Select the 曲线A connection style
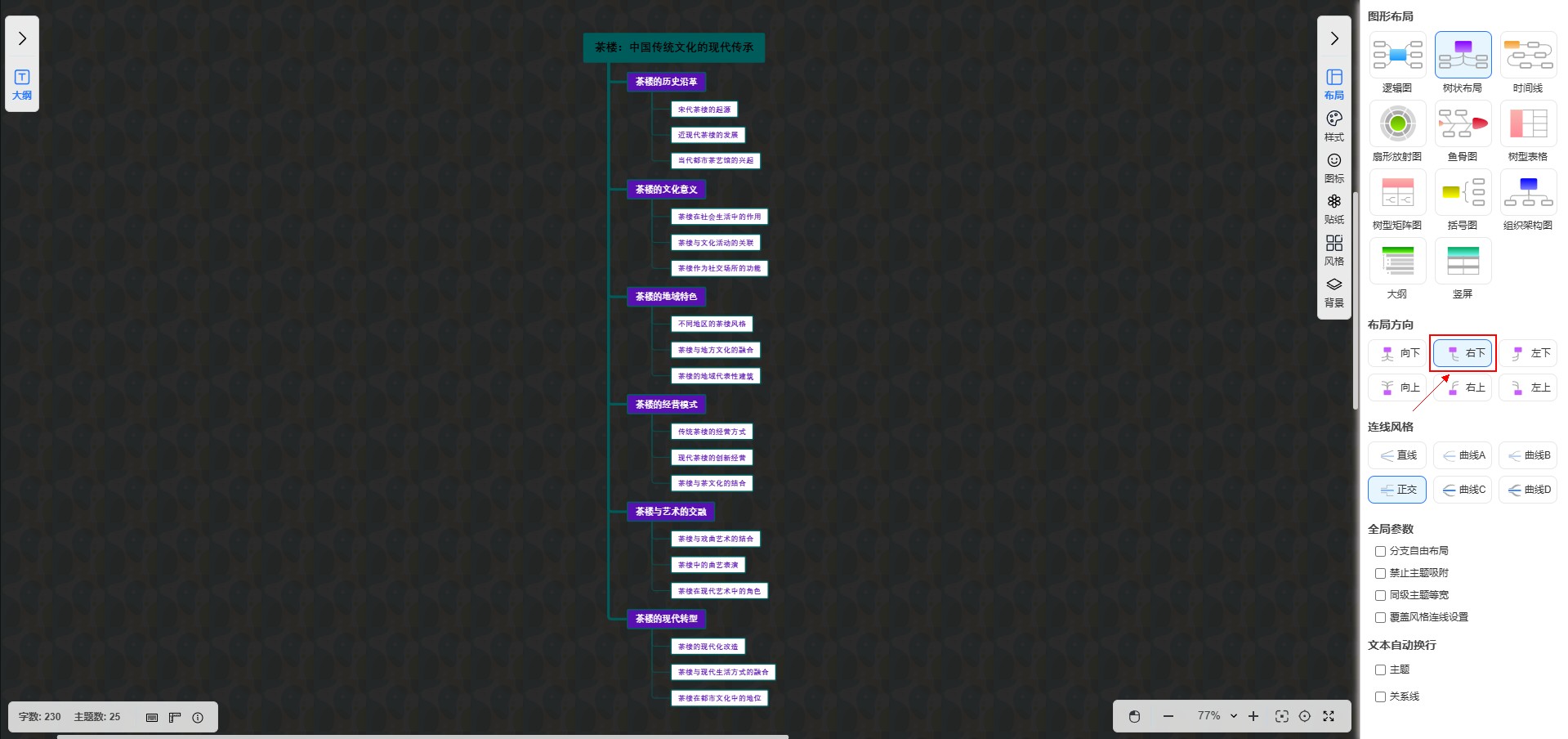This screenshot has height=739, width=1568. 1463,455
